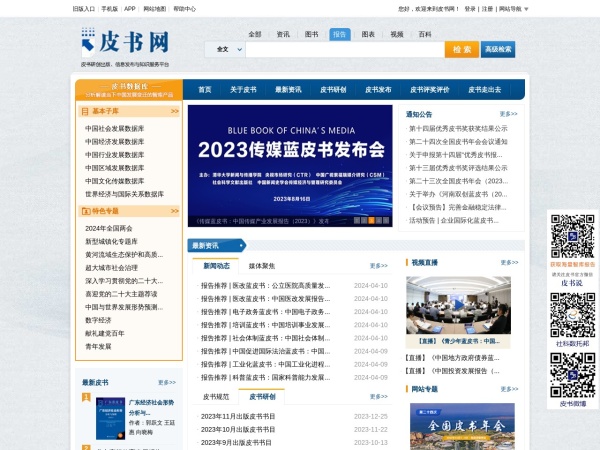The image size is (600, 450).
Task: Select the 图表 search category tab
Action: point(368,34)
